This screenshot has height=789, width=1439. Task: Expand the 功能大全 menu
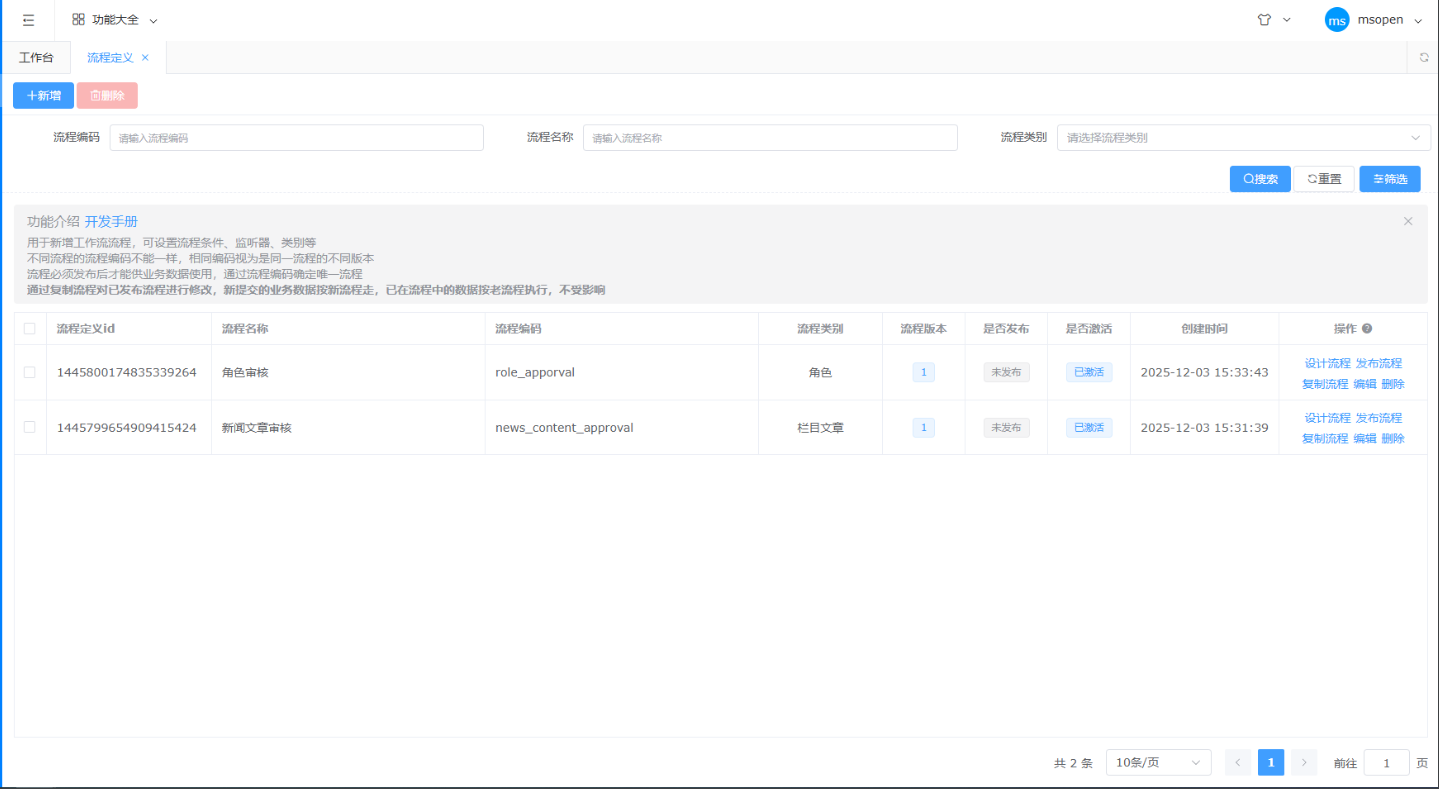pos(114,20)
